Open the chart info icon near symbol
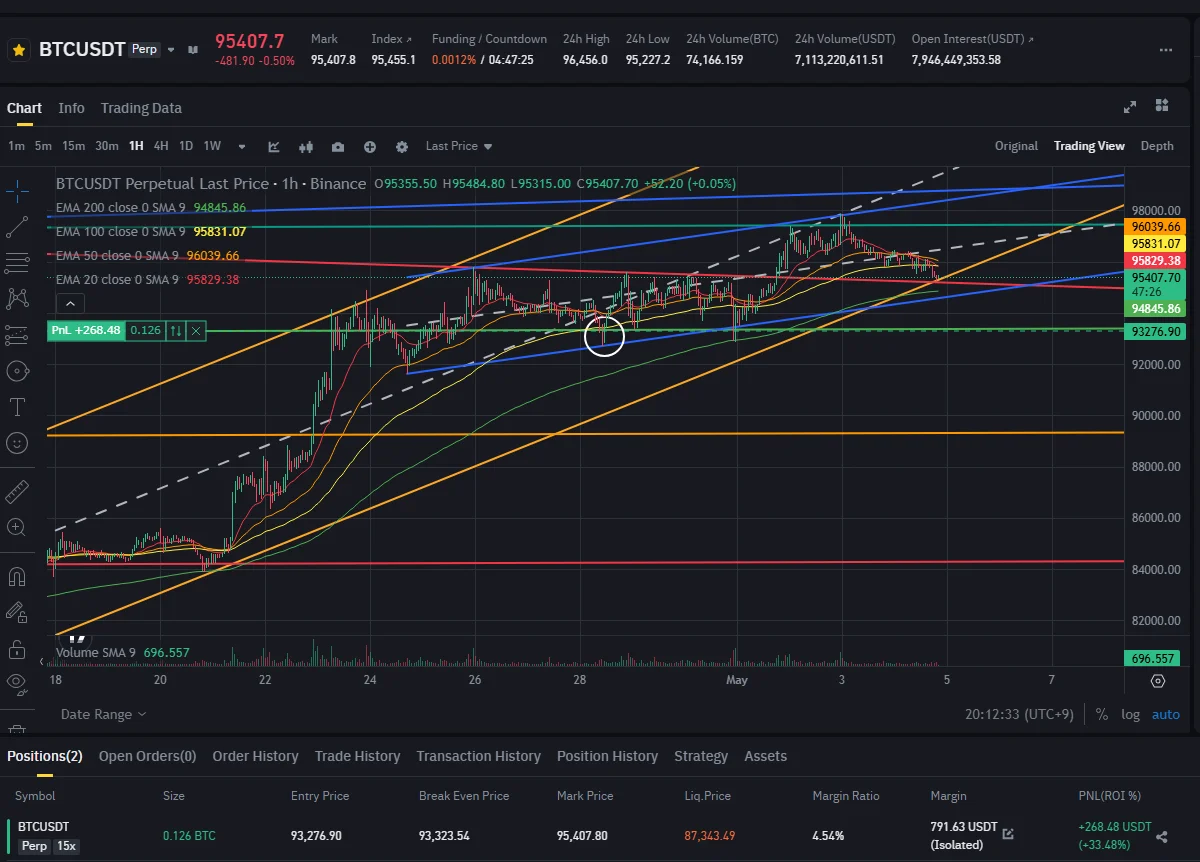This screenshot has height=862, width=1200. pyautogui.click(x=192, y=49)
